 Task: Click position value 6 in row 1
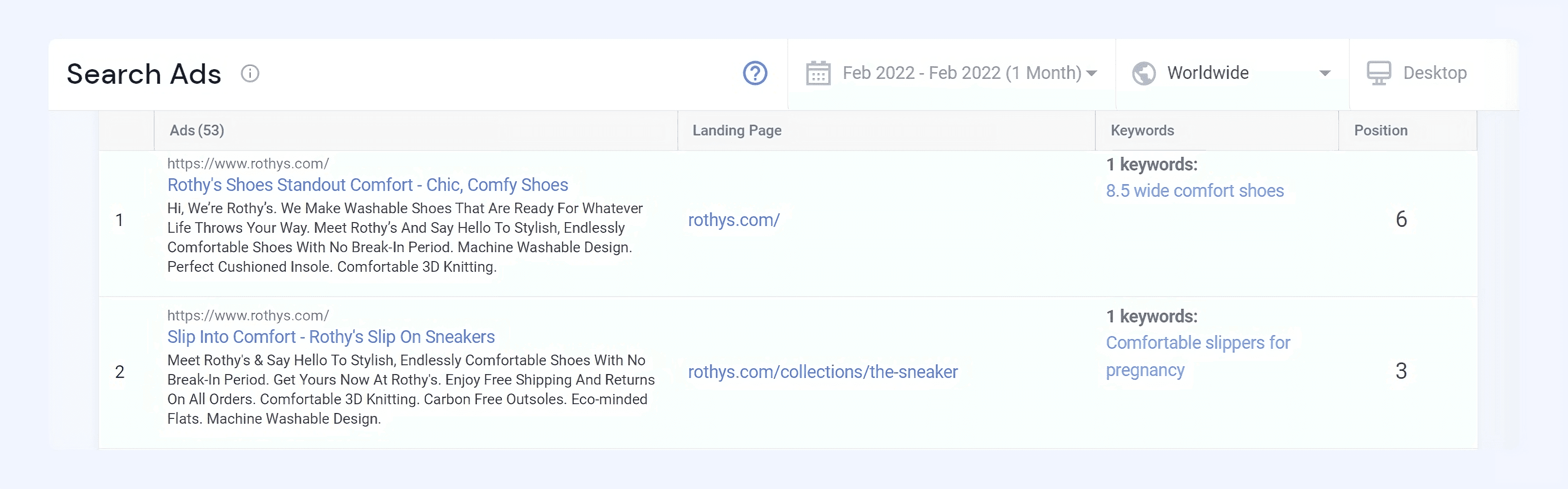coord(1401,219)
